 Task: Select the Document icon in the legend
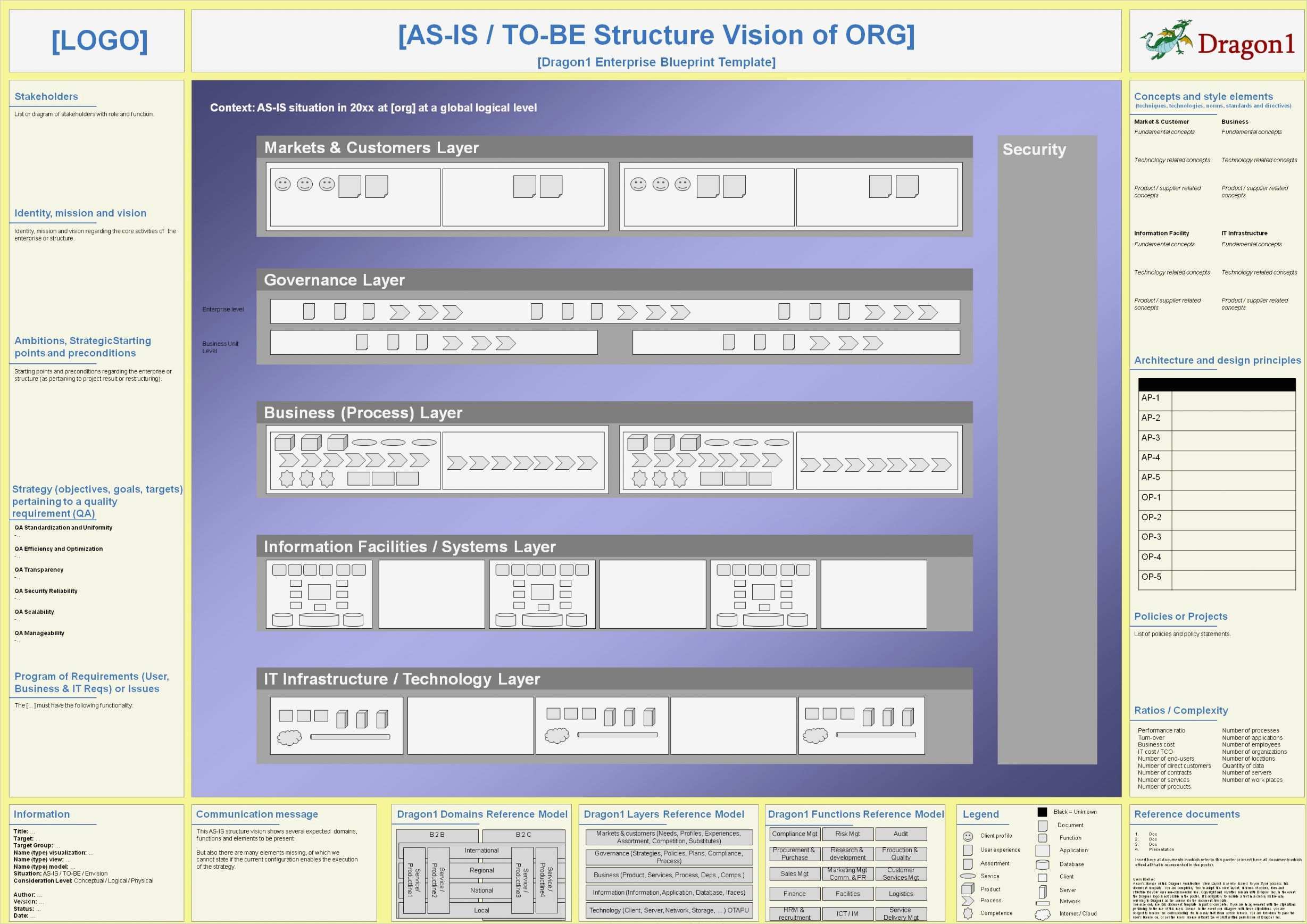(1043, 827)
